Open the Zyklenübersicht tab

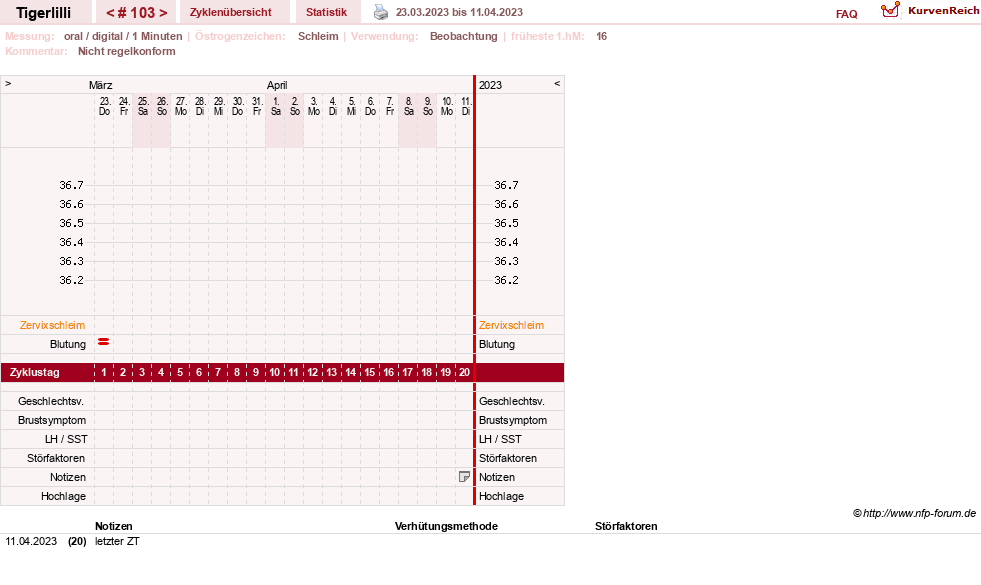pos(231,13)
